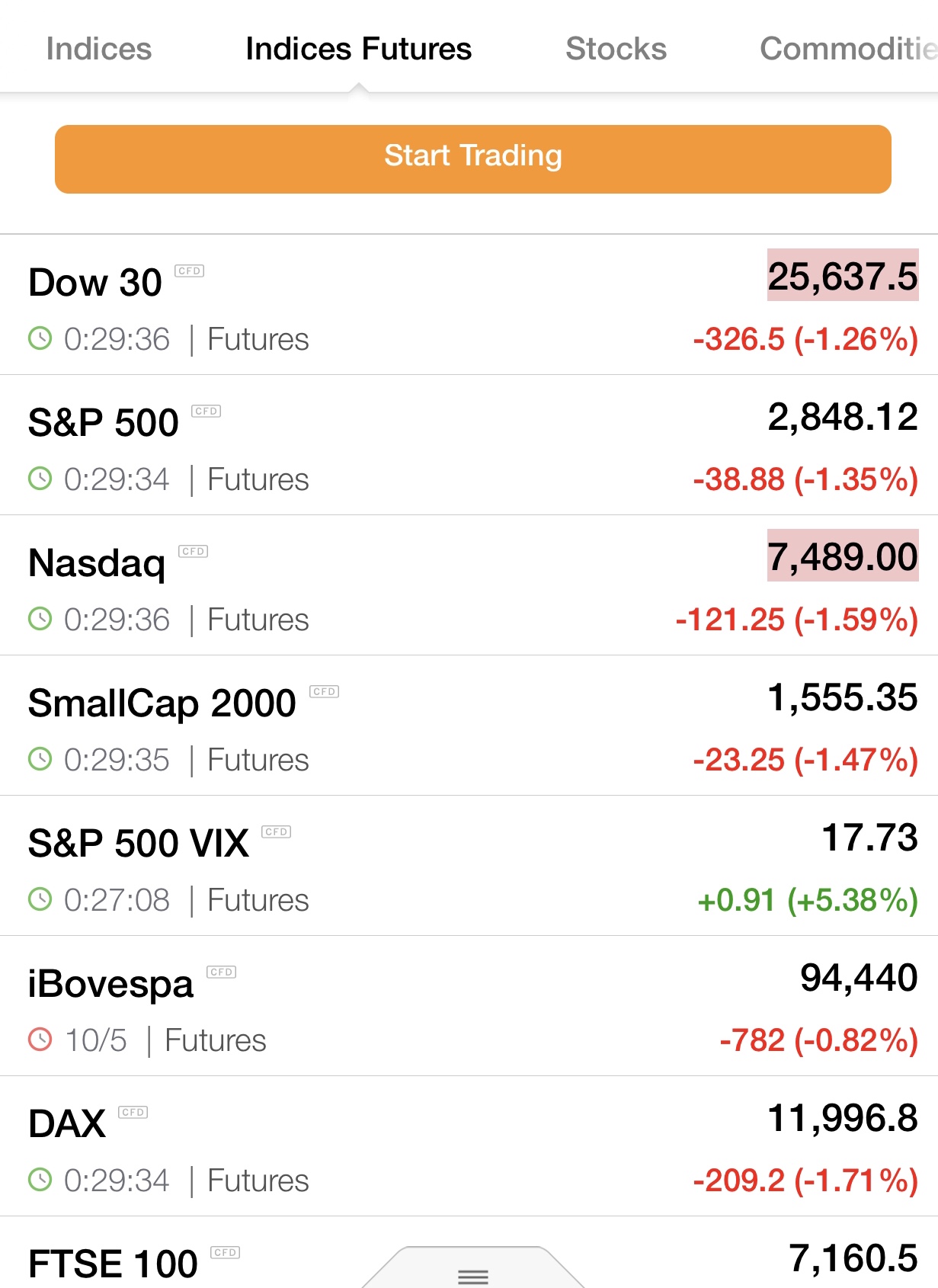Tap the S&P 500 VIX change +0.91 (+5.38%)
This screenshot has width=938, height=1288.
[807, 900]
